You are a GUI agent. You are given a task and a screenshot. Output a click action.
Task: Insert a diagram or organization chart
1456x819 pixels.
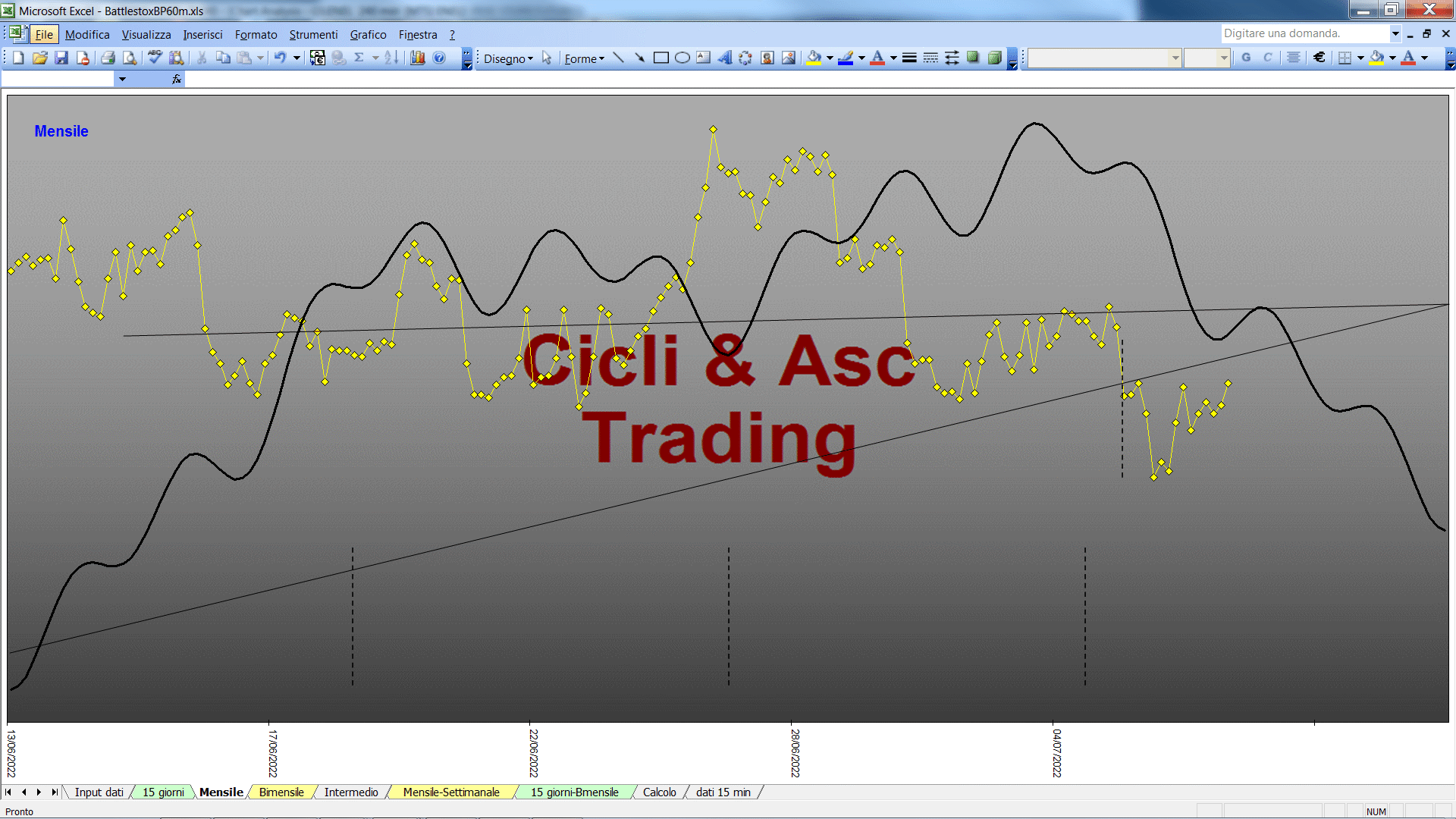[x=745, y=58]
